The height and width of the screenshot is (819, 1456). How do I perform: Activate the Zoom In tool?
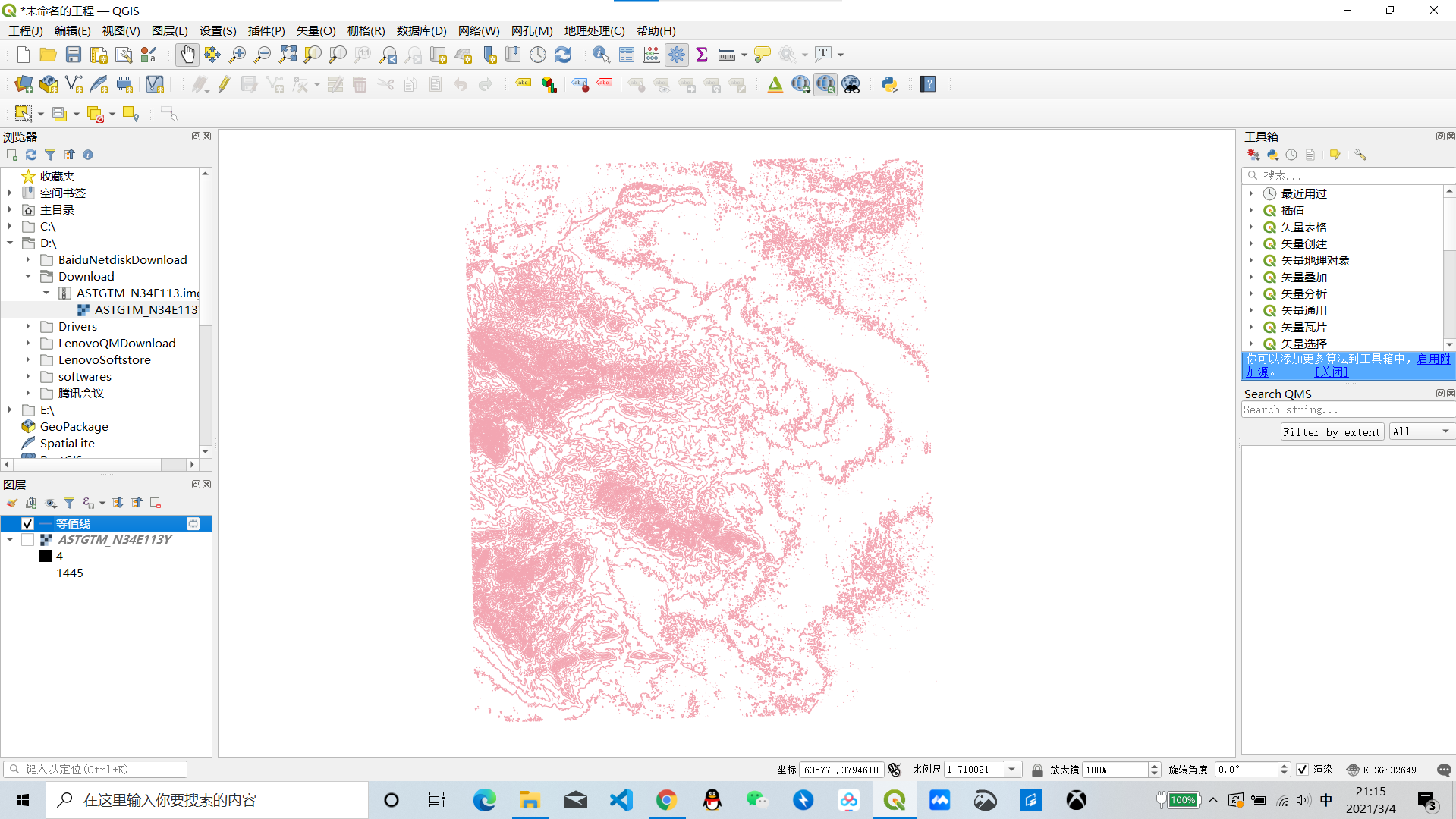(x=237, y=54)
